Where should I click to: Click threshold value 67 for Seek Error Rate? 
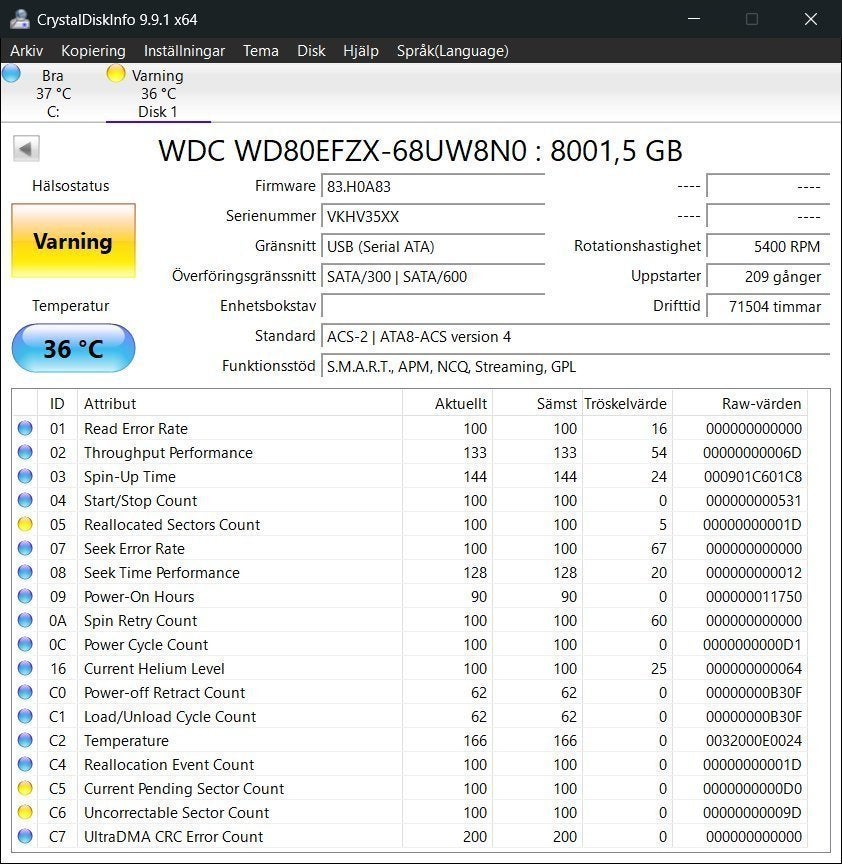659,549
